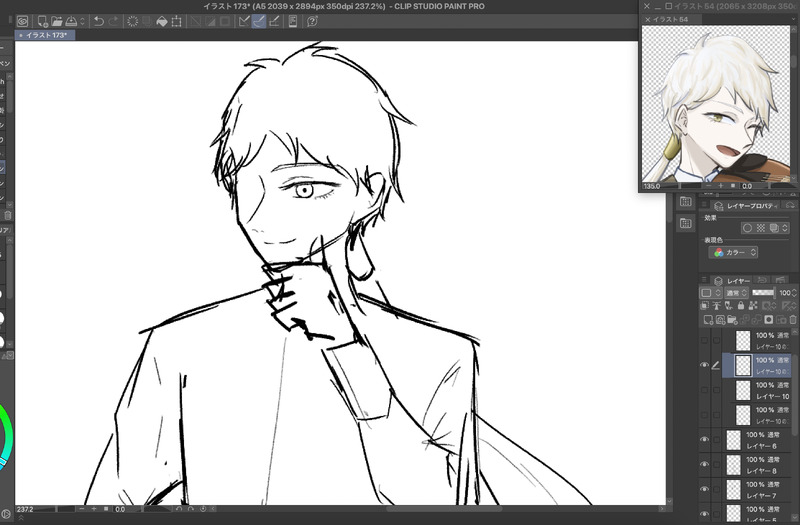Click the color wheel ring

click(x=5, y=437)
